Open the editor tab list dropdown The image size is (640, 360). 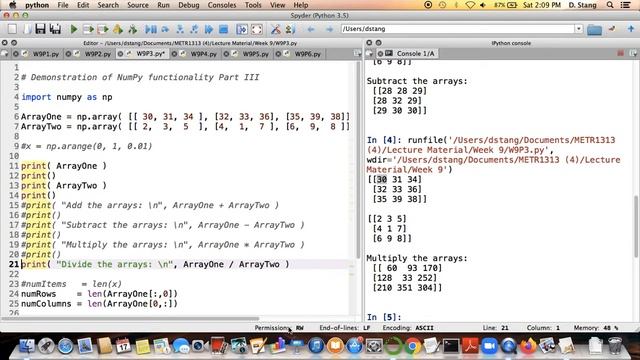click(4, 53)
